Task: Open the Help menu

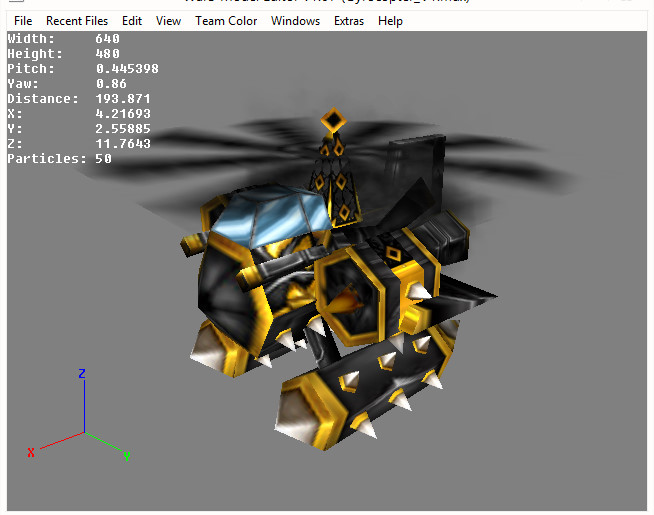Action: pyautogui.click(x=390, y=21)
